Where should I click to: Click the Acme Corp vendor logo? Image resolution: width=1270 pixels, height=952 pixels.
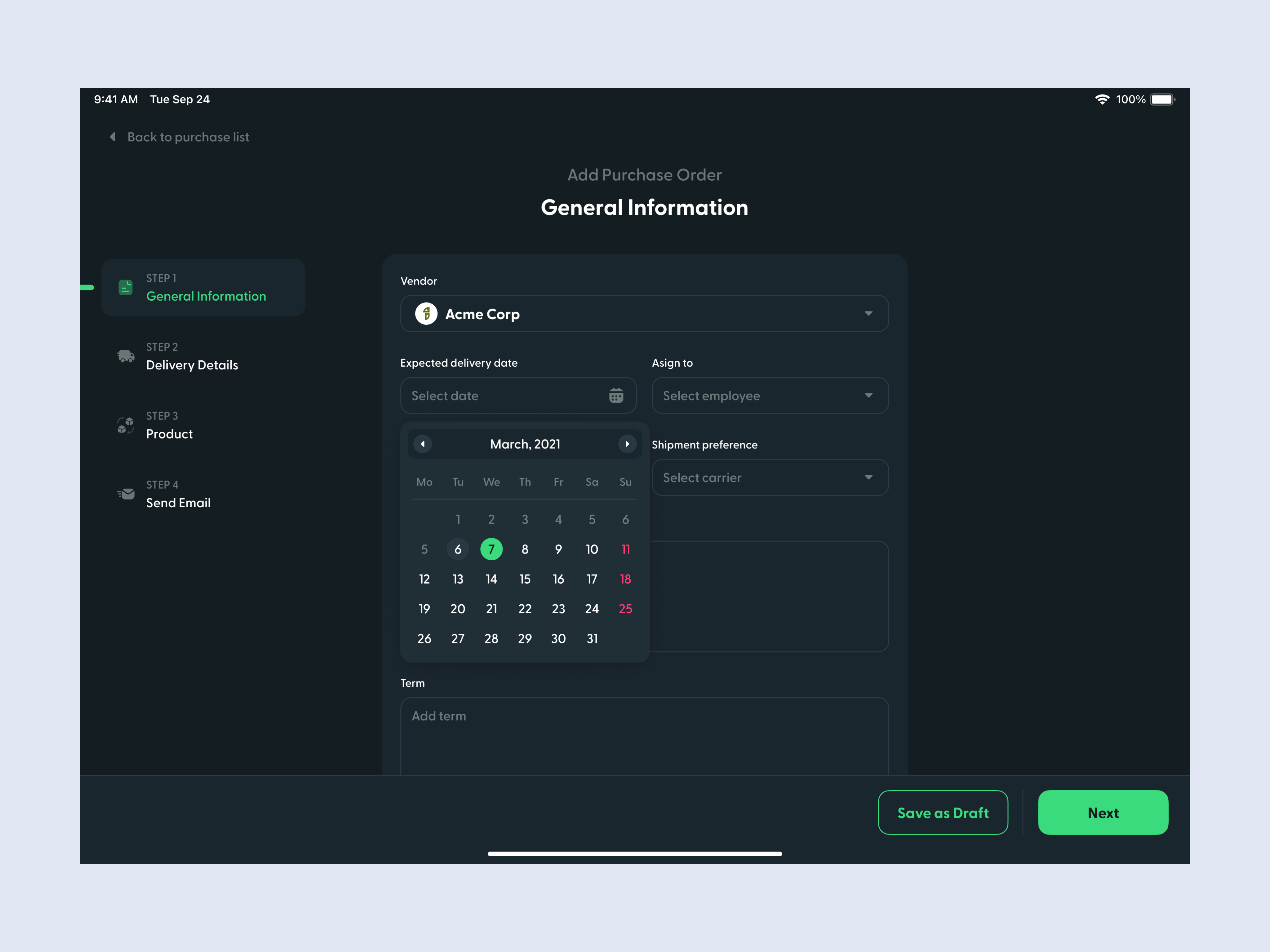click(425, 314)
